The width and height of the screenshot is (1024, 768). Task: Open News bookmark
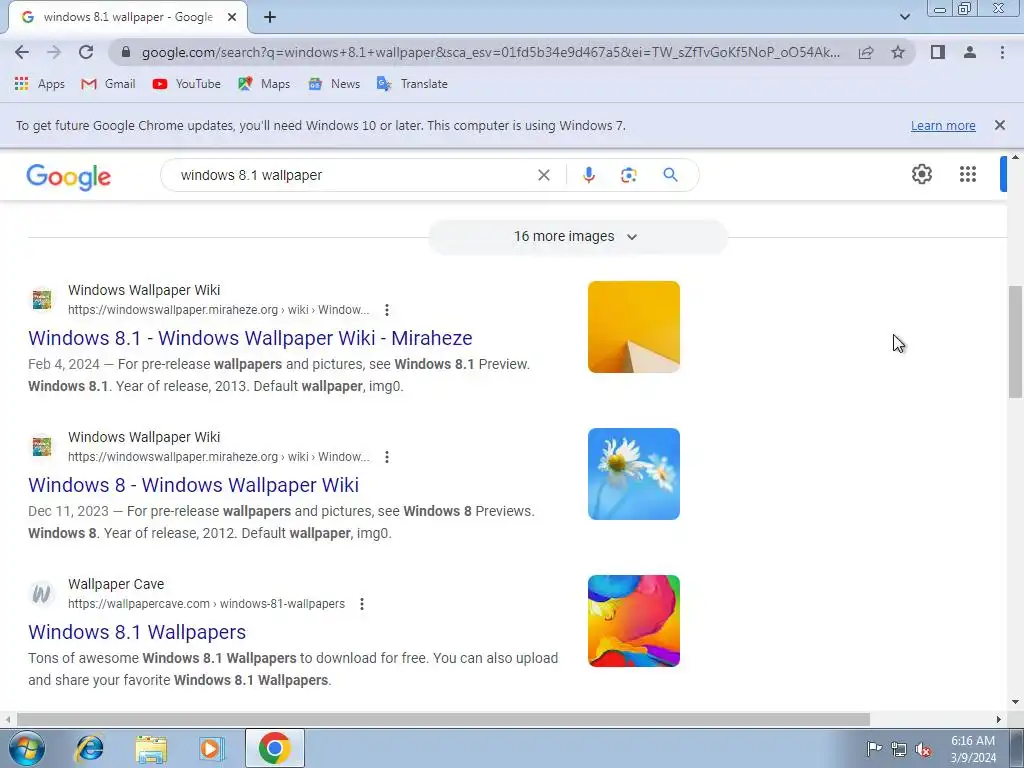tap(334, 84)
